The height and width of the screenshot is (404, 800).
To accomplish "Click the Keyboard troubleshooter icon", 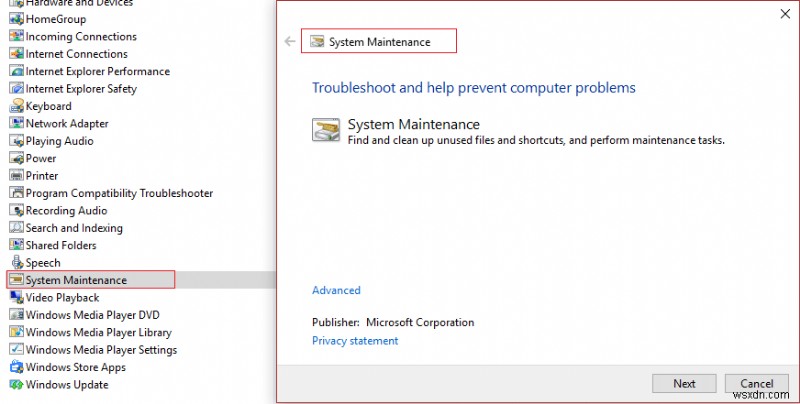I will [x=17, y=106].
